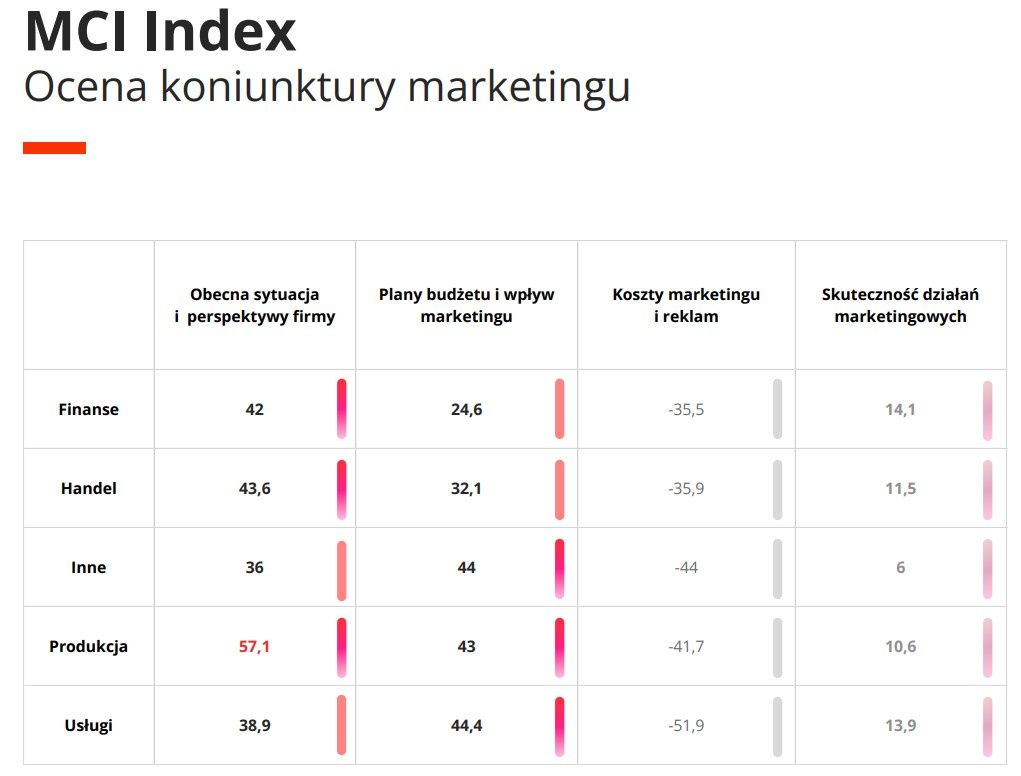Click the Obecna sytuacja i perspektywy firmy header

[x=255, y=305]
